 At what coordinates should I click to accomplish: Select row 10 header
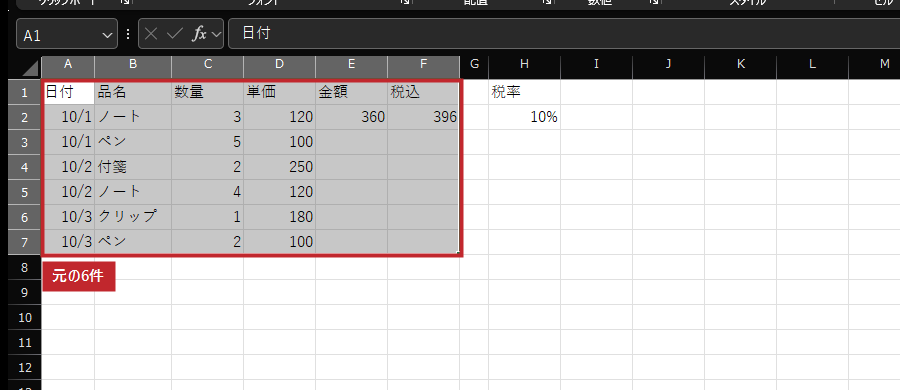[x=25, y=317]
